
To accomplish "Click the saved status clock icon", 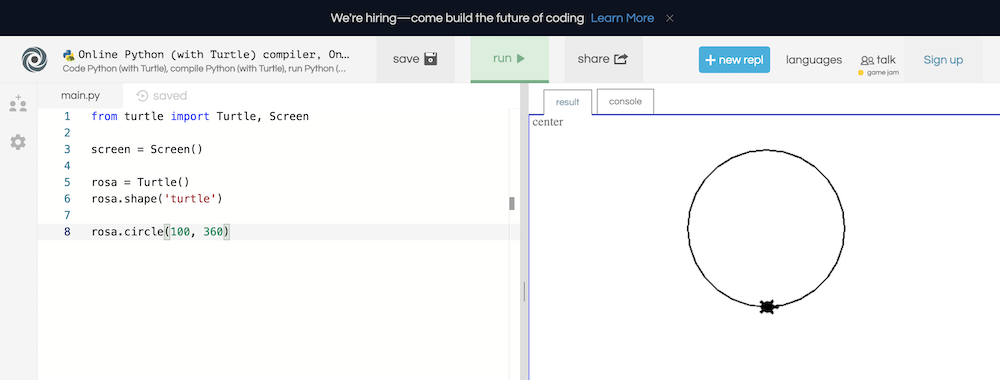I will pos(142,96).
